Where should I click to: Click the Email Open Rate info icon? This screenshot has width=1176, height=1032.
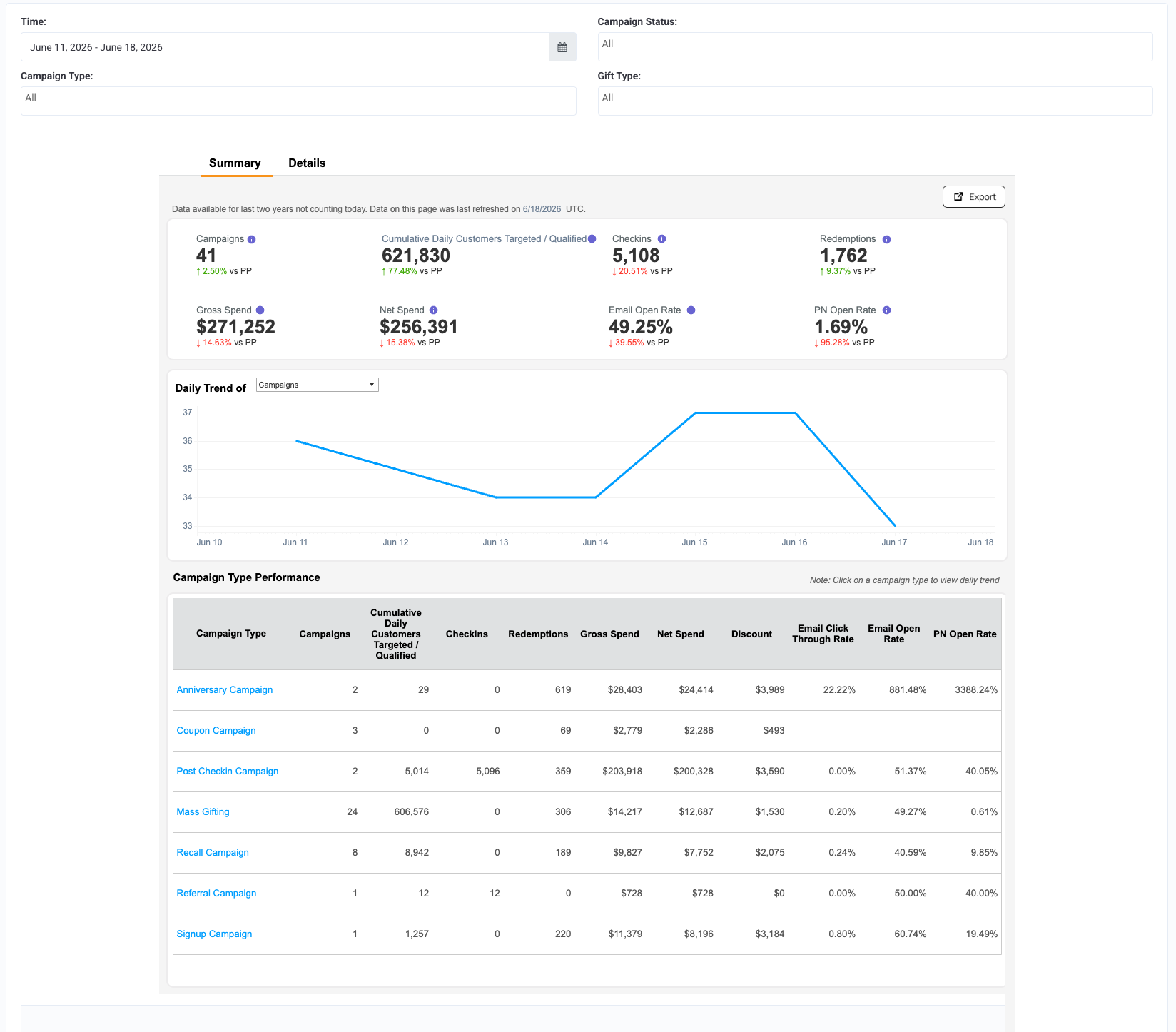(x=691, y=310)
